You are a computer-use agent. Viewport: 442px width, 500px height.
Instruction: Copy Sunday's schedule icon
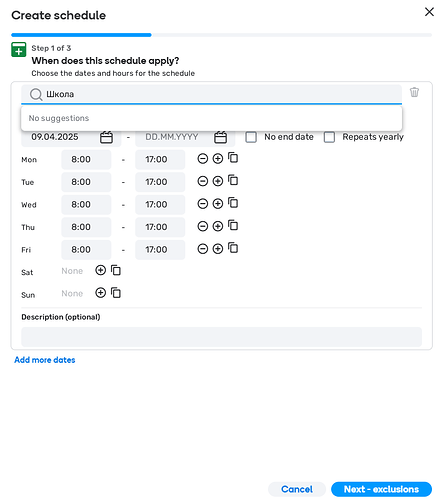(116, 293)
